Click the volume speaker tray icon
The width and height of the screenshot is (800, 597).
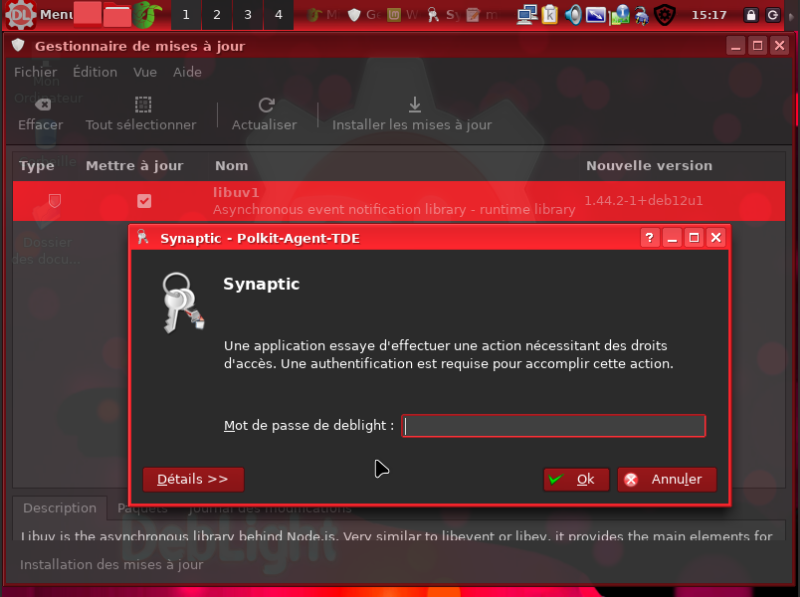pos(573,15)
